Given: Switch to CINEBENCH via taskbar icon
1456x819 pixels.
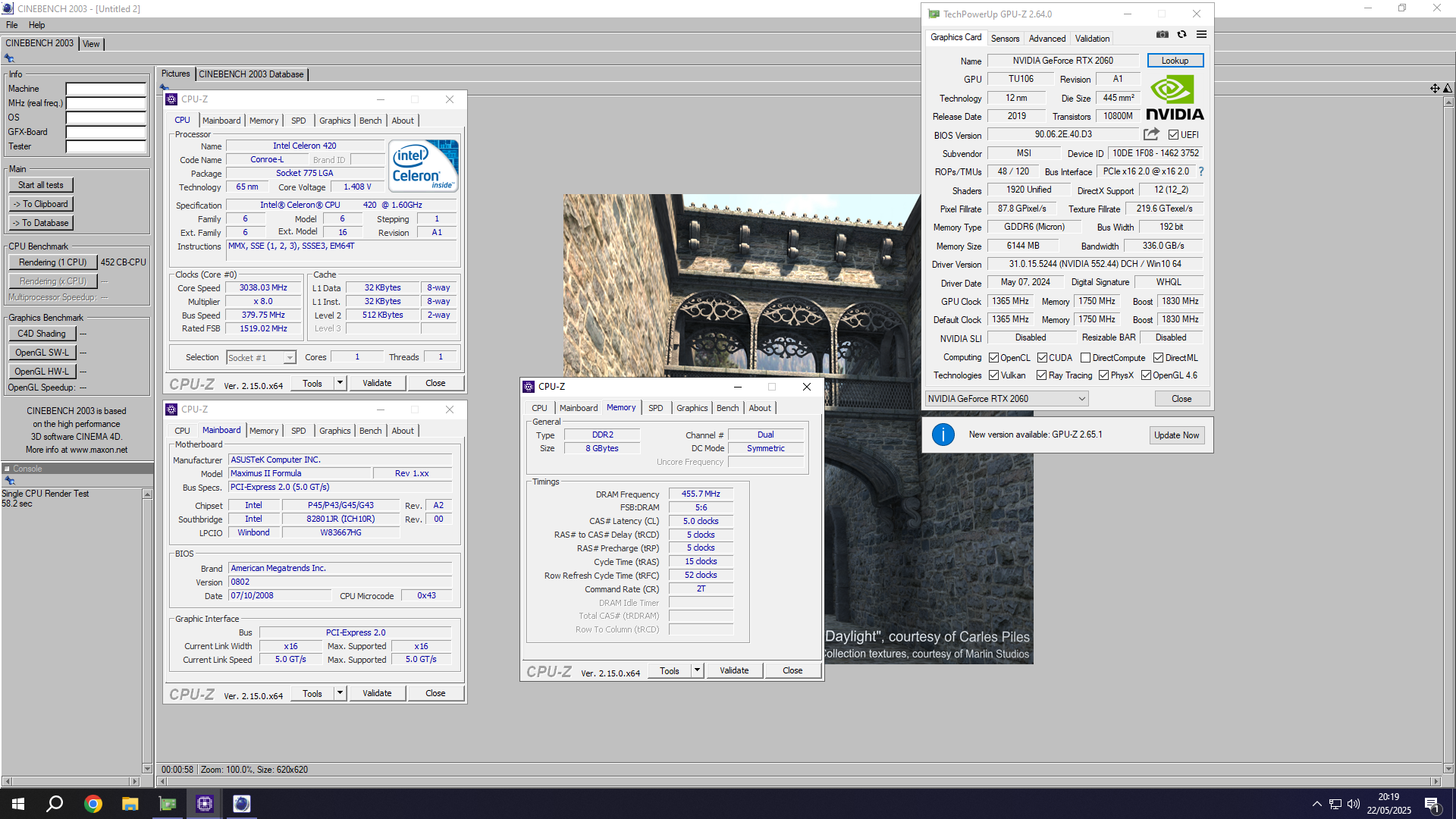Looking at the screenshot, I should 242,804.
